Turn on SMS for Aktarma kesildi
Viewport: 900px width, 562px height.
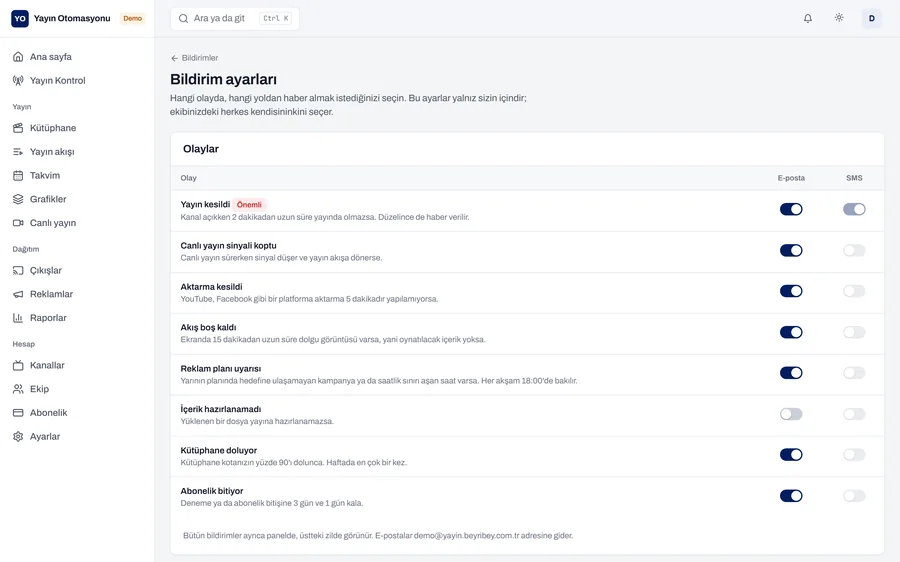click(x=854, y=291)
